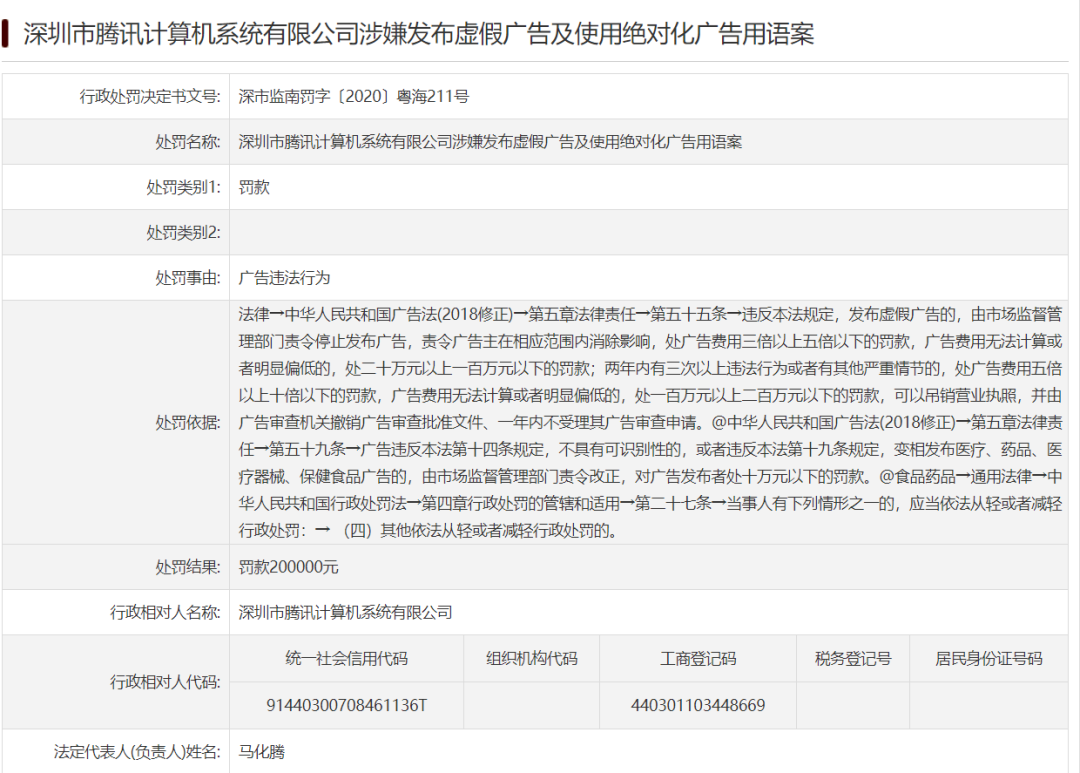This screenshot has width=1080, height=773.
Task: Click the column header 税务登记号
Action: pyautogui.click(x=853, y=659)
